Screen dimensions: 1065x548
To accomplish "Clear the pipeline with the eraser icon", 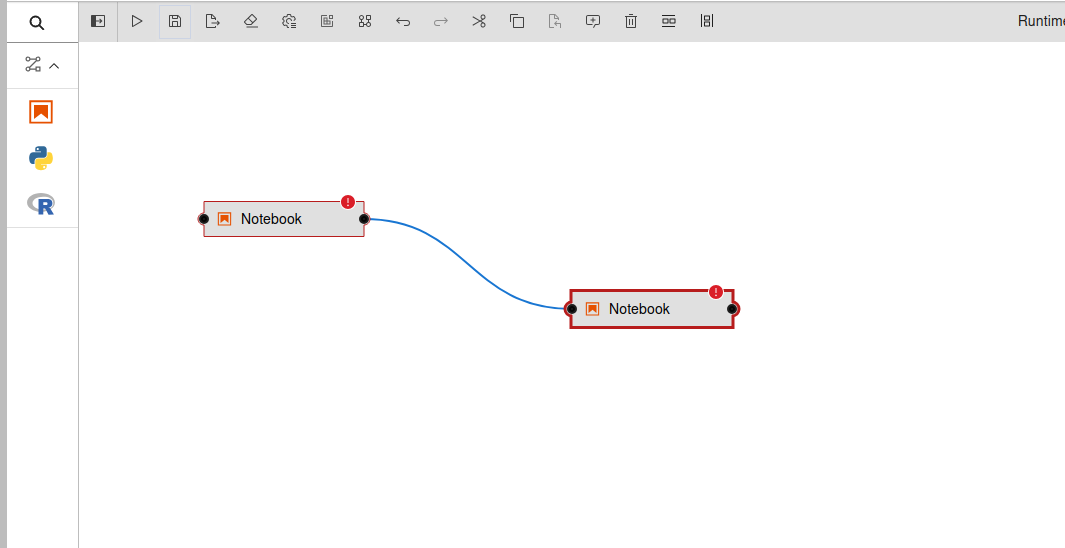I will pyautogui.click(x=251, y=21).
